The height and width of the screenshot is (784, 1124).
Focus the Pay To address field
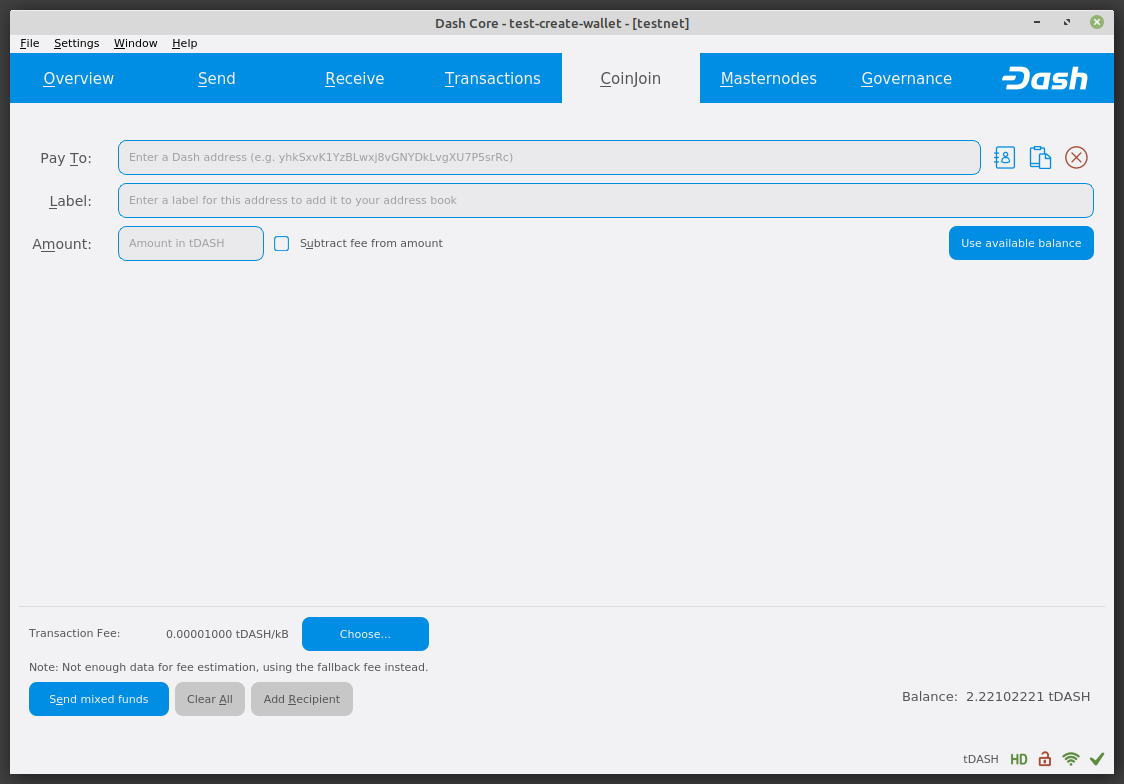(x=548, y=157)
